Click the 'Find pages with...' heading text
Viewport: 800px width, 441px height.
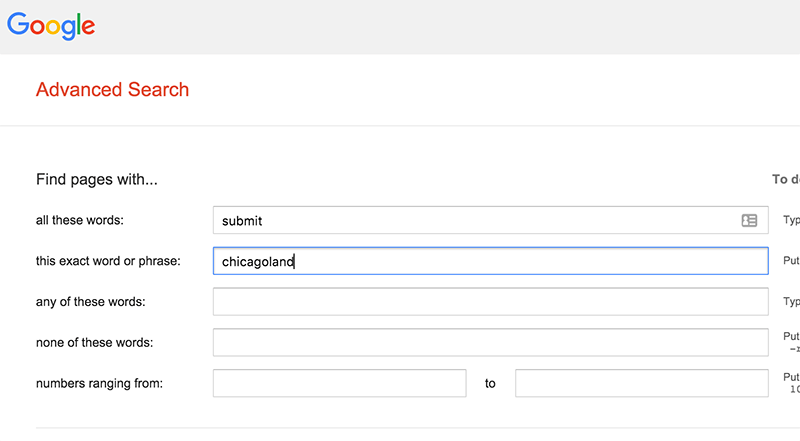pos(96,180)
